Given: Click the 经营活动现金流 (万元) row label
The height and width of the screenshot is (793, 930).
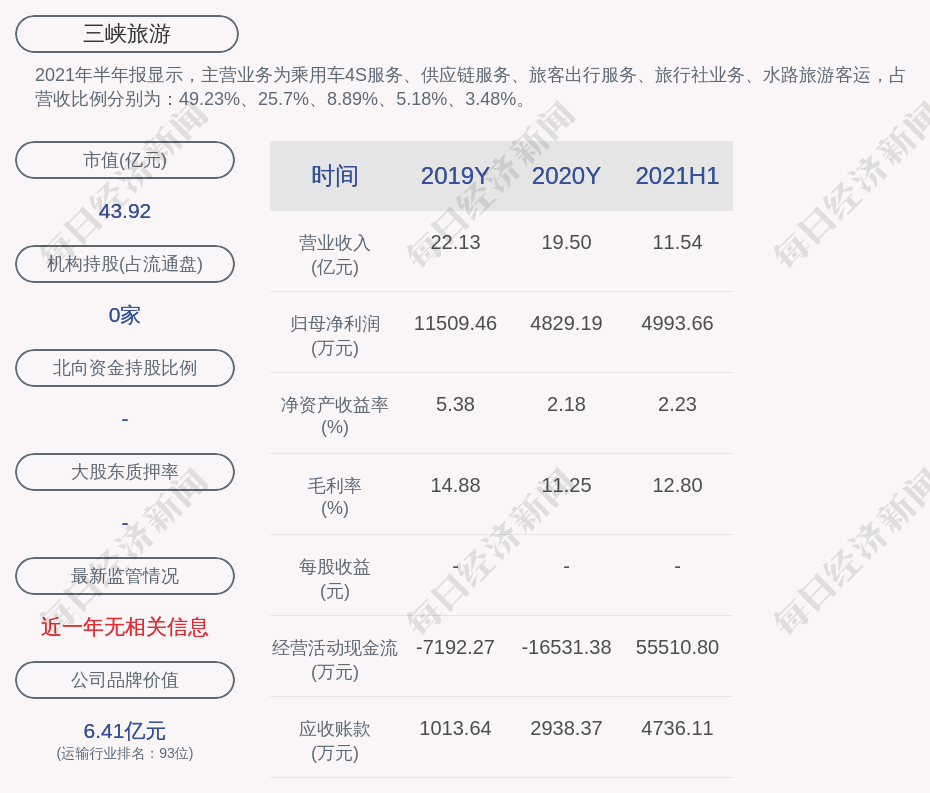Looking at the screenshot, I should coord(335,660).
